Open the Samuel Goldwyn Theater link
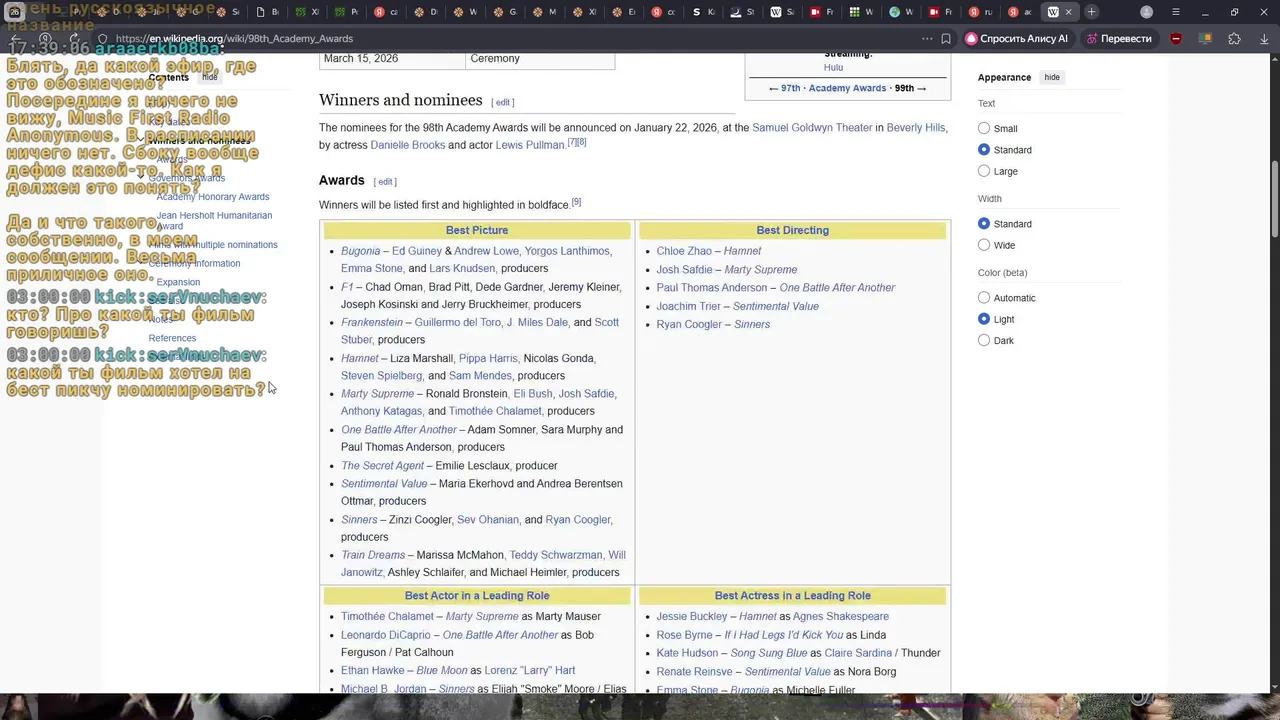 click(x=812, y=128)
